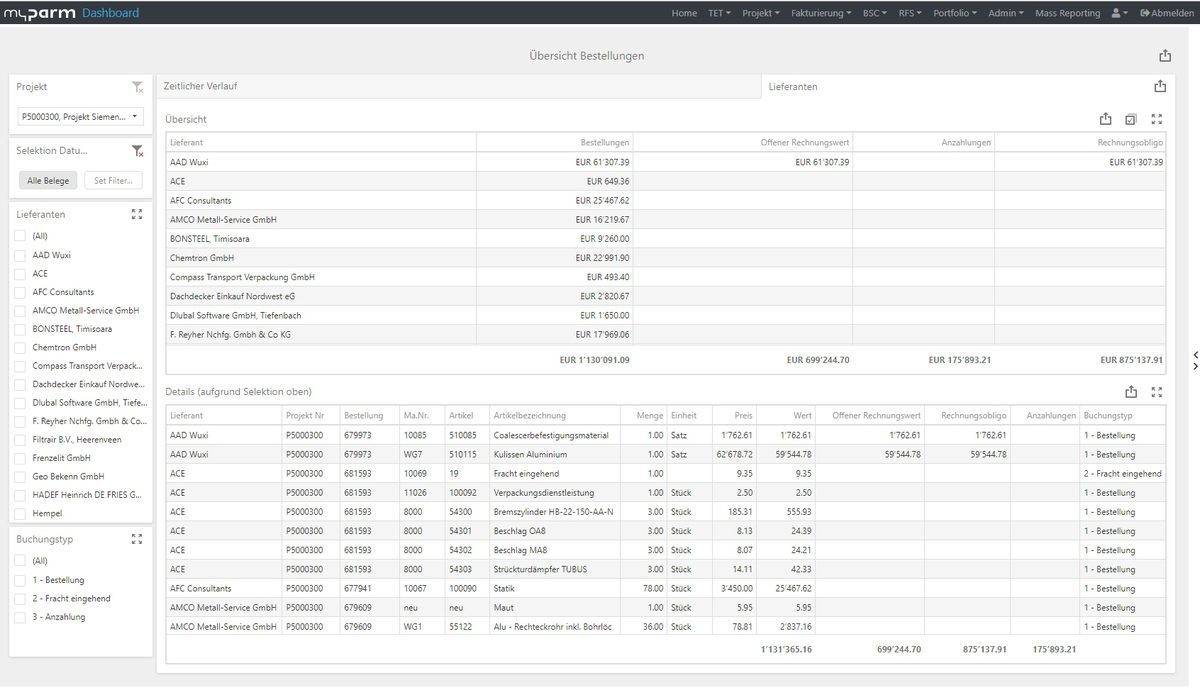Select the AAD Wuxi supplier checkbox

19,255
